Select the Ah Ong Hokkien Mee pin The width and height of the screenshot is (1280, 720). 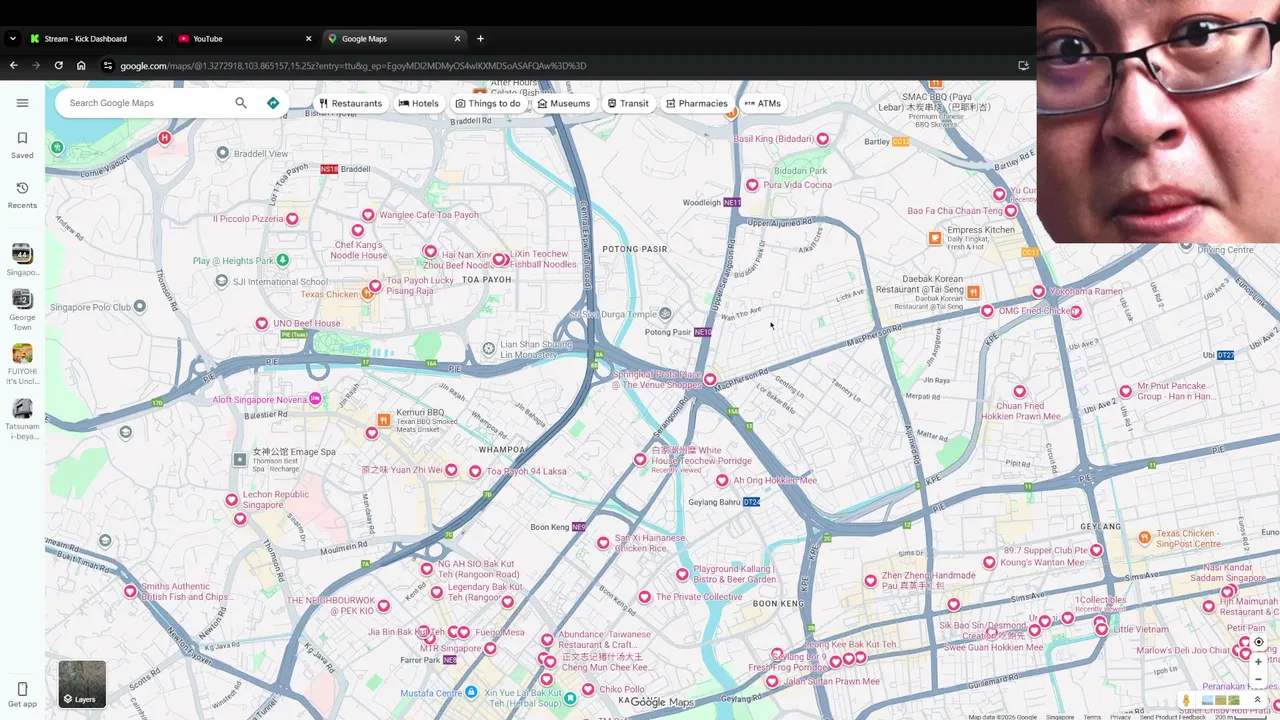click(722, 481)
